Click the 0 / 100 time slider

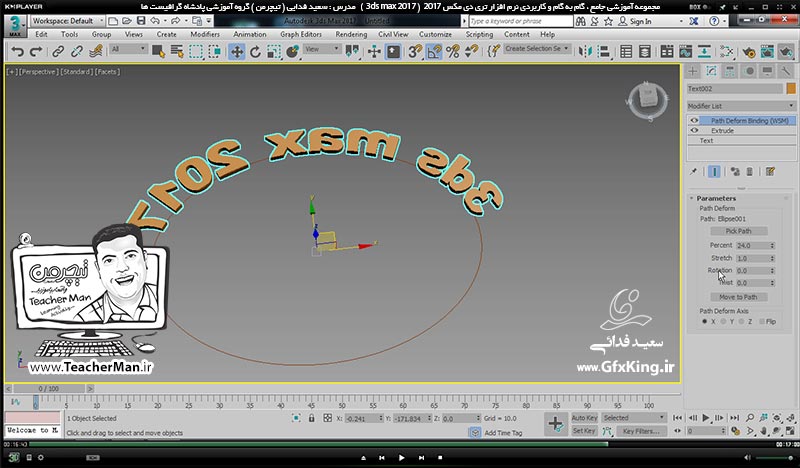[48, 388]
